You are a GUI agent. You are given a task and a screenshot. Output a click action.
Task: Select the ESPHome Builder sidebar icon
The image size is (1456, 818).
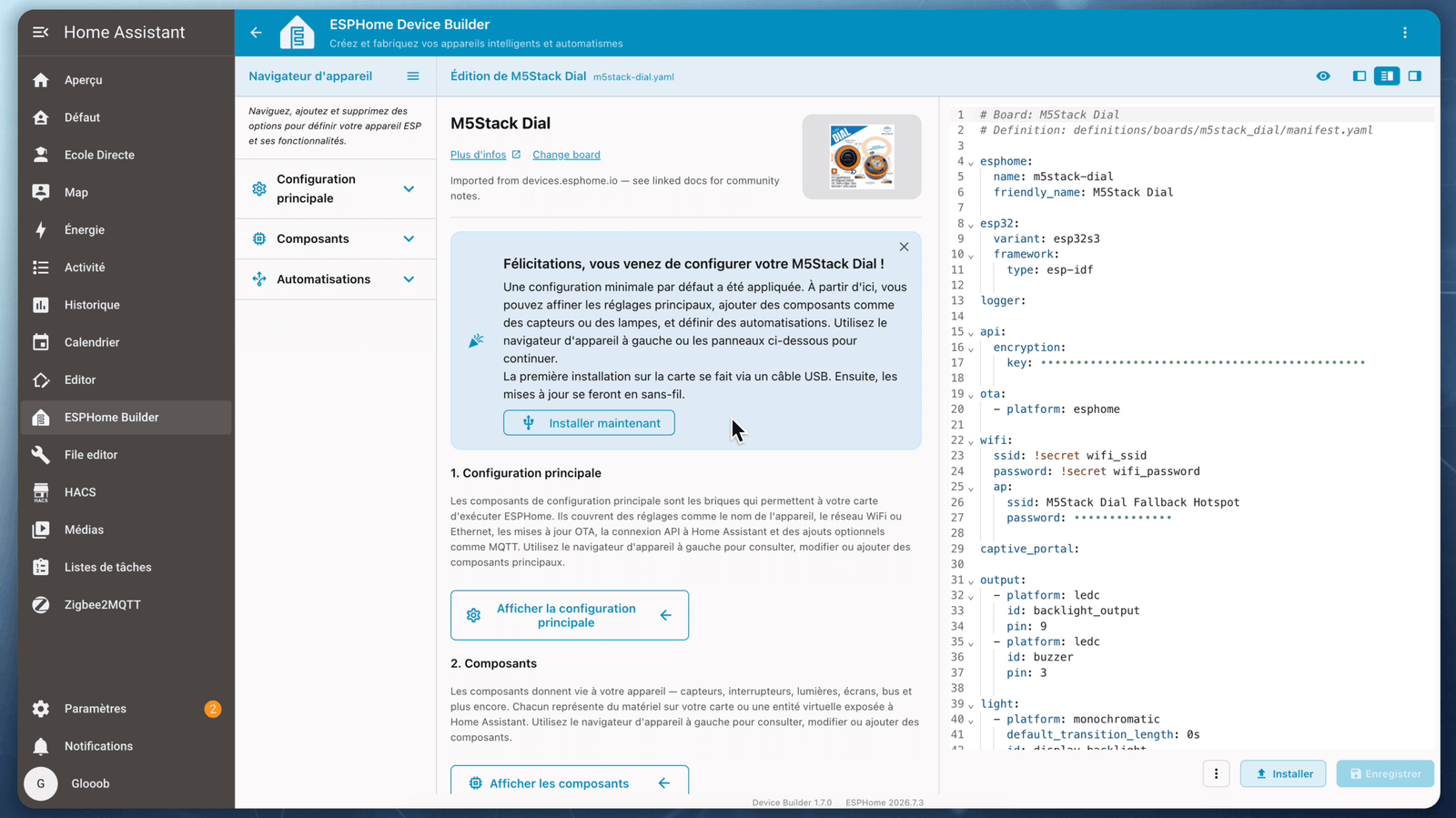(x=41, y=418)
